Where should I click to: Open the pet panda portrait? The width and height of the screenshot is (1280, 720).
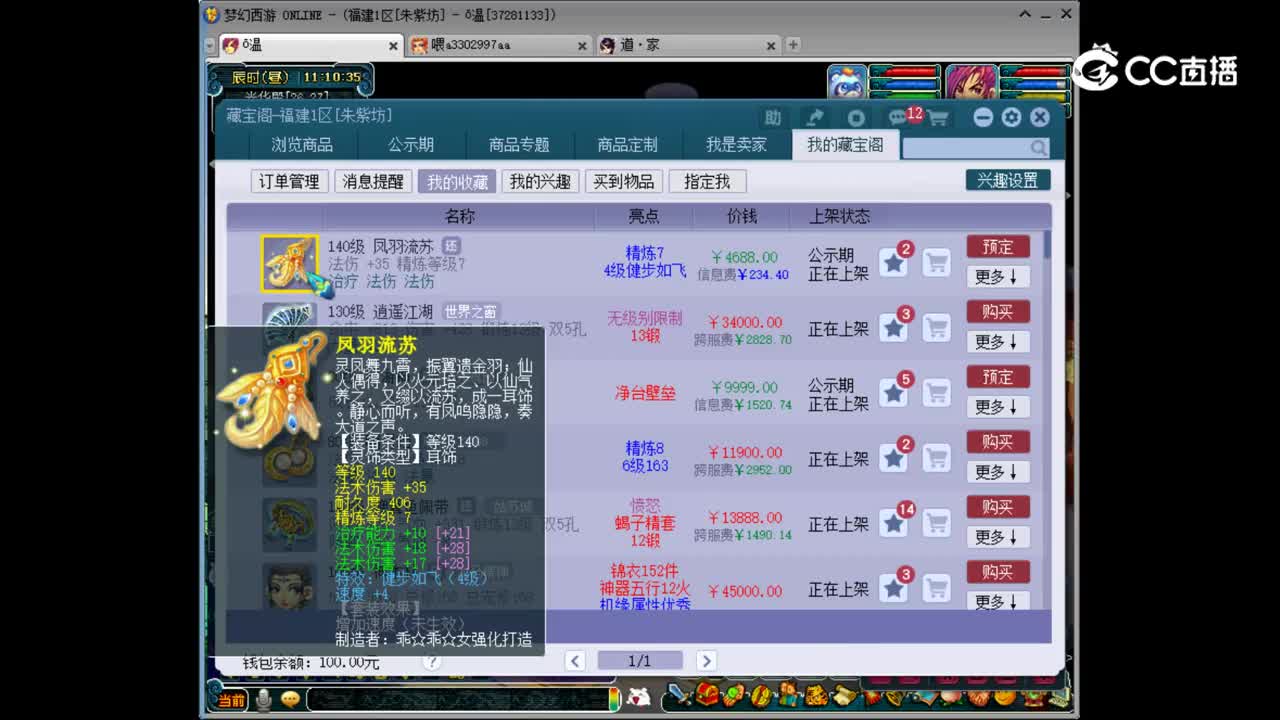tap(847, 82)
